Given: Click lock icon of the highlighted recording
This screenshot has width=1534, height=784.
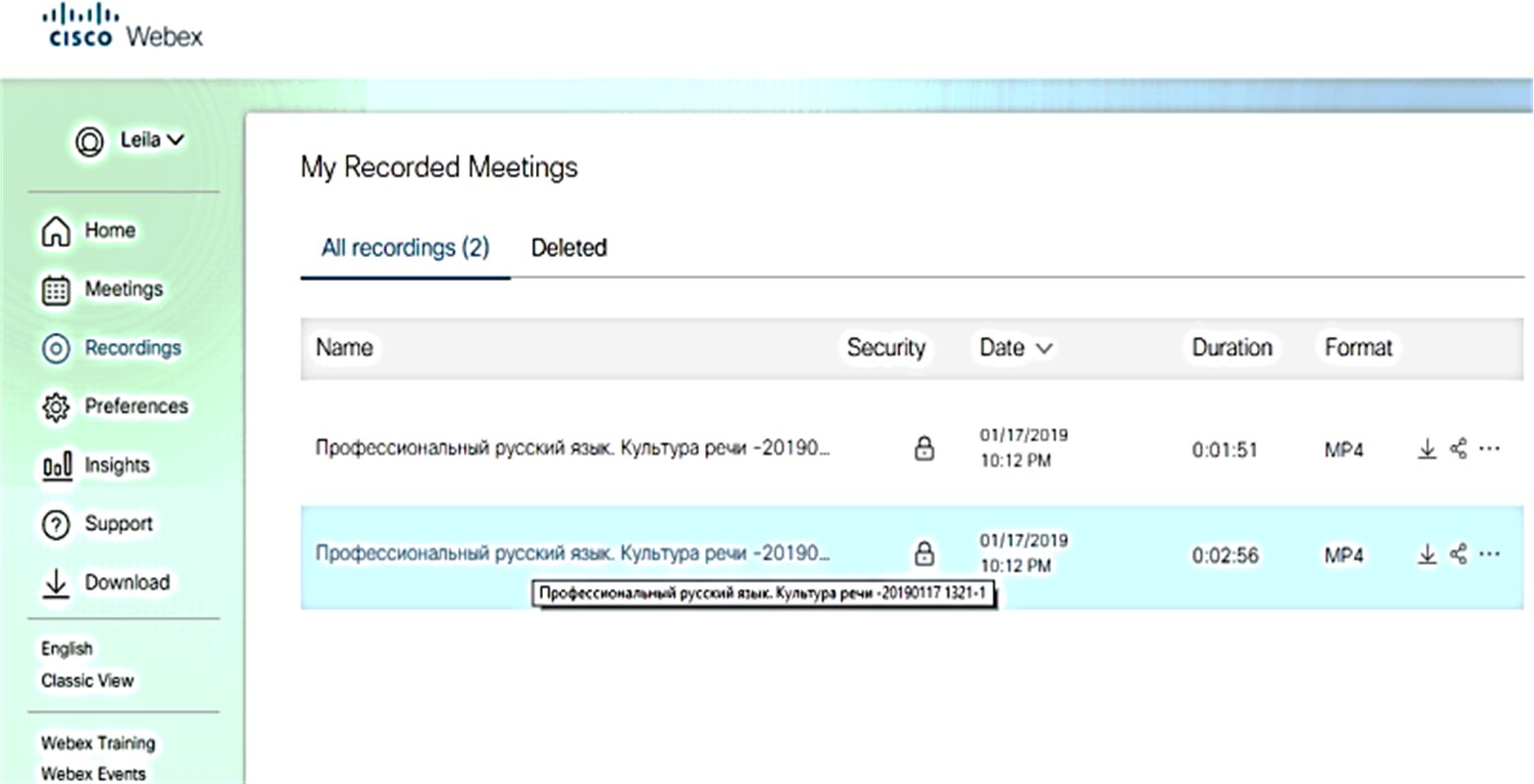Looking at the screenshot, I should click(x=924, y=554).
